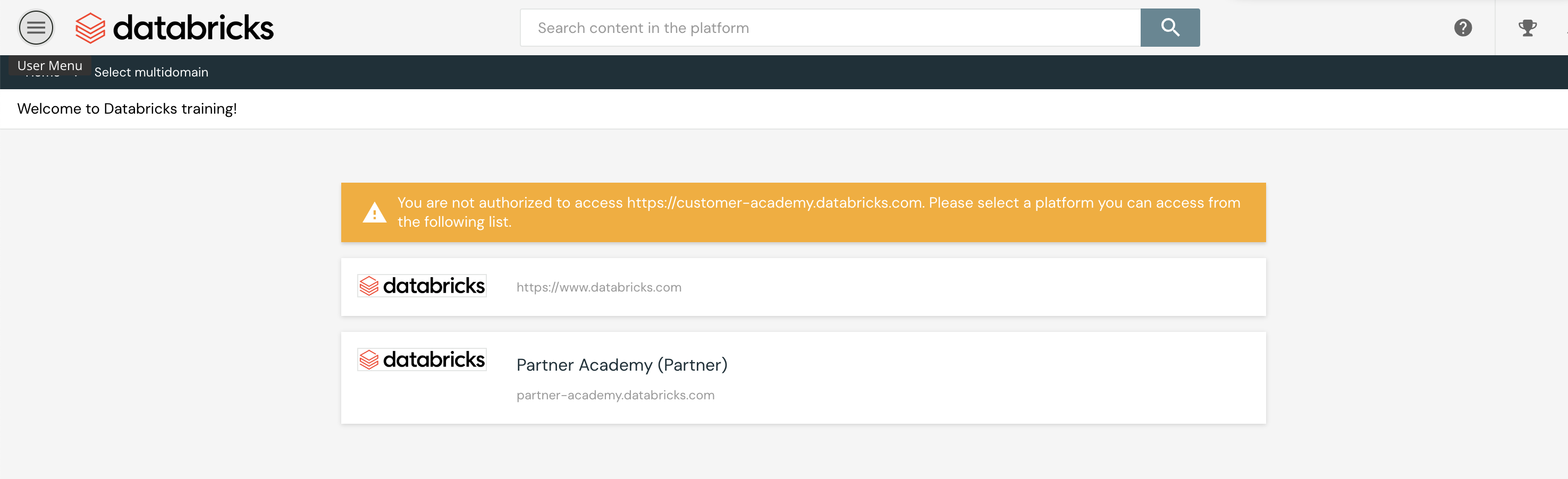Click the warning triangle icon in banner
This screenshot has height=479, width=1568.
pyautogui.click(x=374, y=213)
